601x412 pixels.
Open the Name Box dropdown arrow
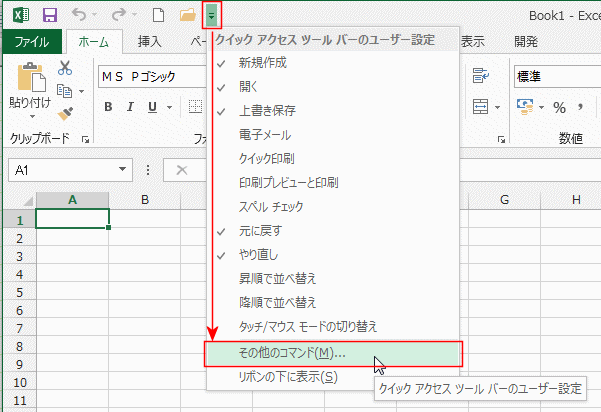[x=122, y=169]
